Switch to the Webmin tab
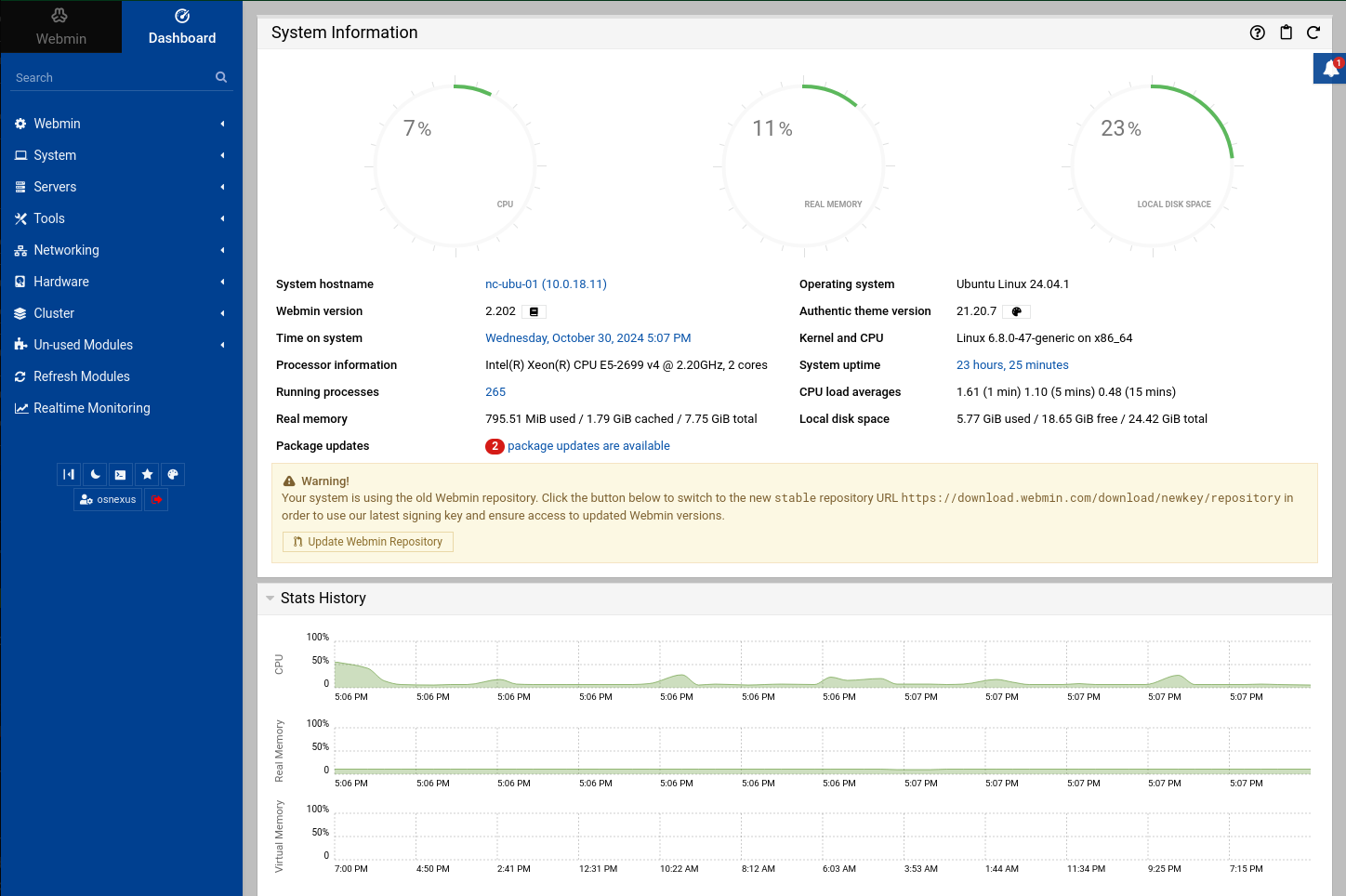The height and width of the screenshot is (896, 1346). coord(60,27)
